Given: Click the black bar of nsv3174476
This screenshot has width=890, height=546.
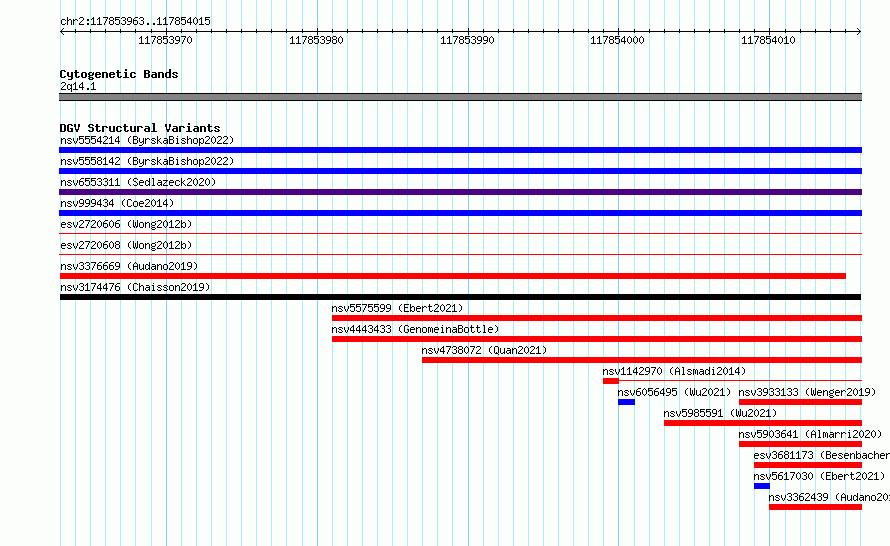Looking at the screenshot, I should click(460, 297).
